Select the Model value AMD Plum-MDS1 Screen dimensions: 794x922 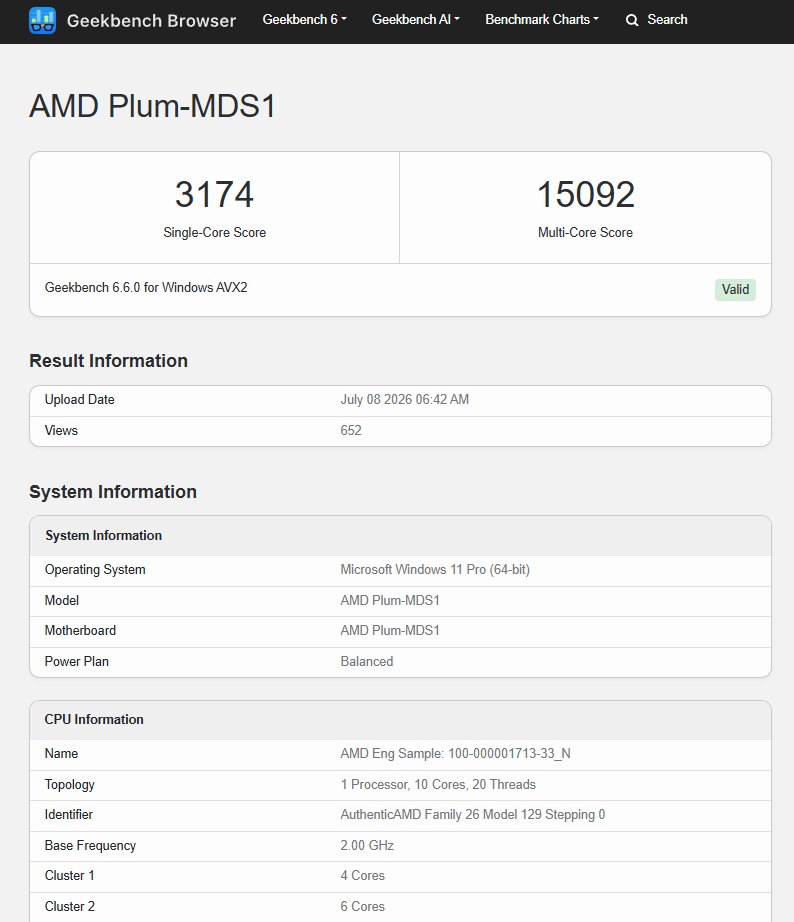[390, 600]
